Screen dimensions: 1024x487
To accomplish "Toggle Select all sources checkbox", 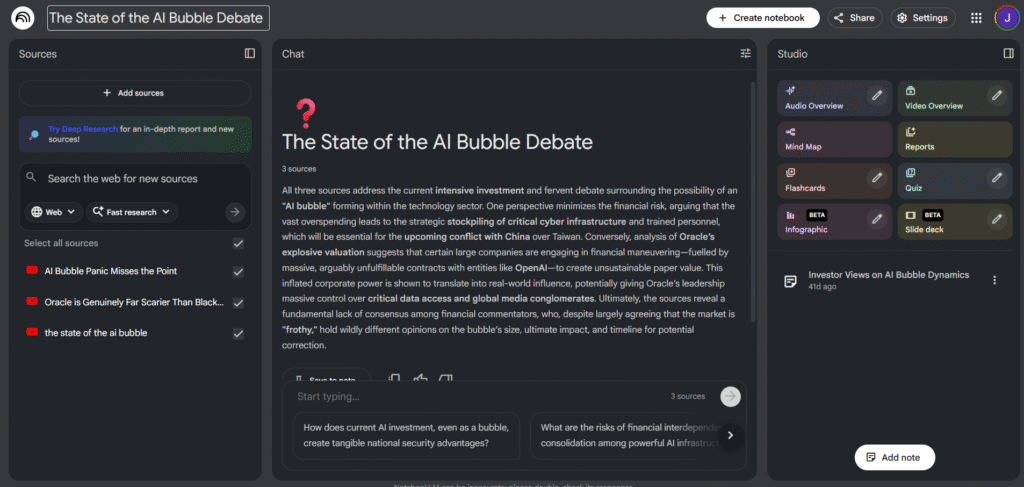I will tap(238, 243).
